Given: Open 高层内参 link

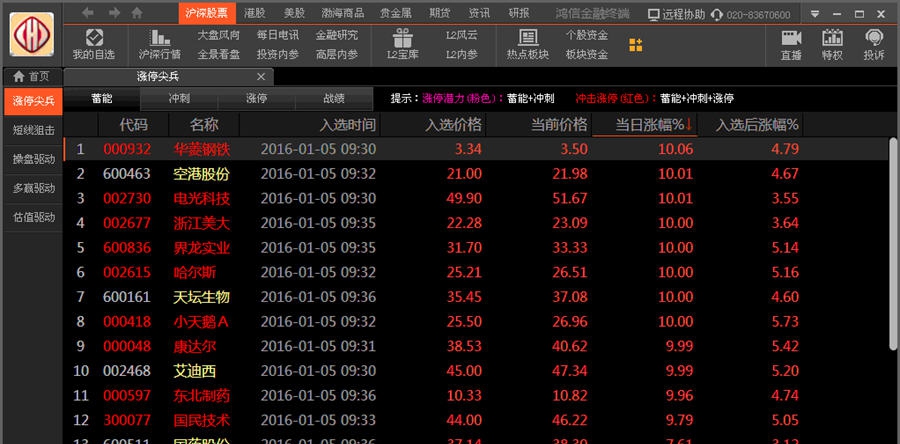Looking at the screenshot, I should point(337,54).
